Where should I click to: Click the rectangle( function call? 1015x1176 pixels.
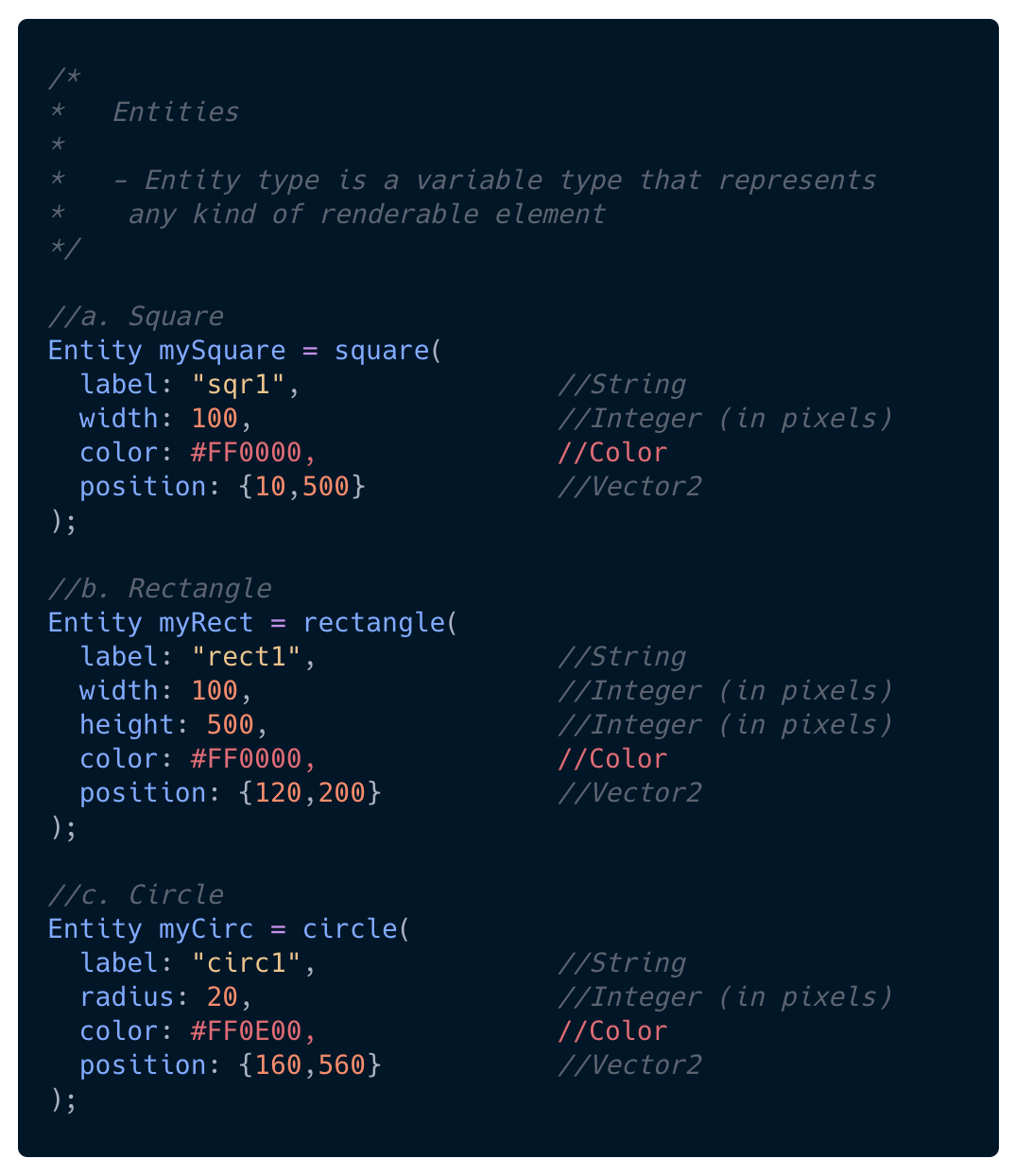[380, 623]
